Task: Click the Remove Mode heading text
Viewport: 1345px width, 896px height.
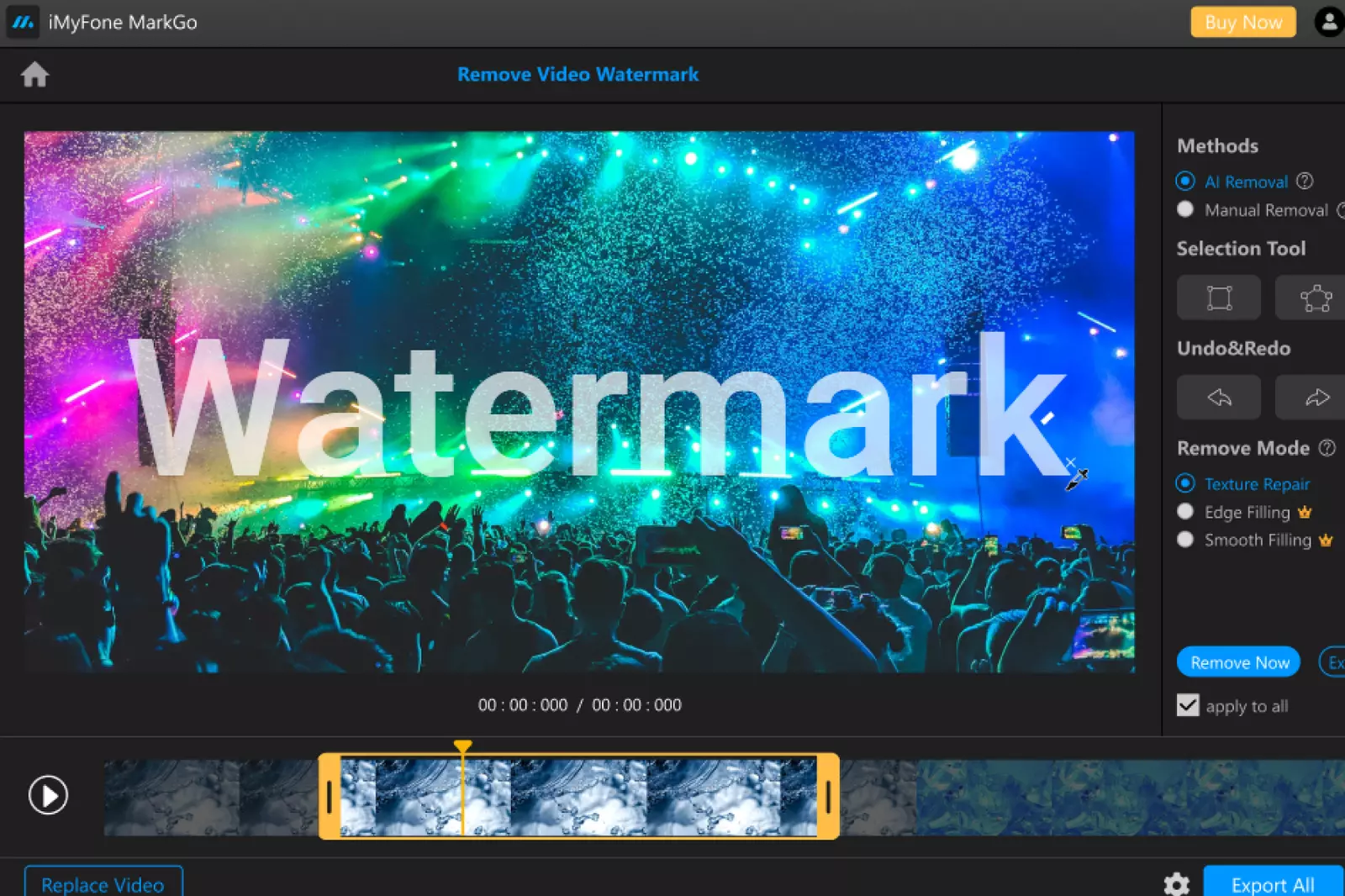Action: (x=1243, y=448)
